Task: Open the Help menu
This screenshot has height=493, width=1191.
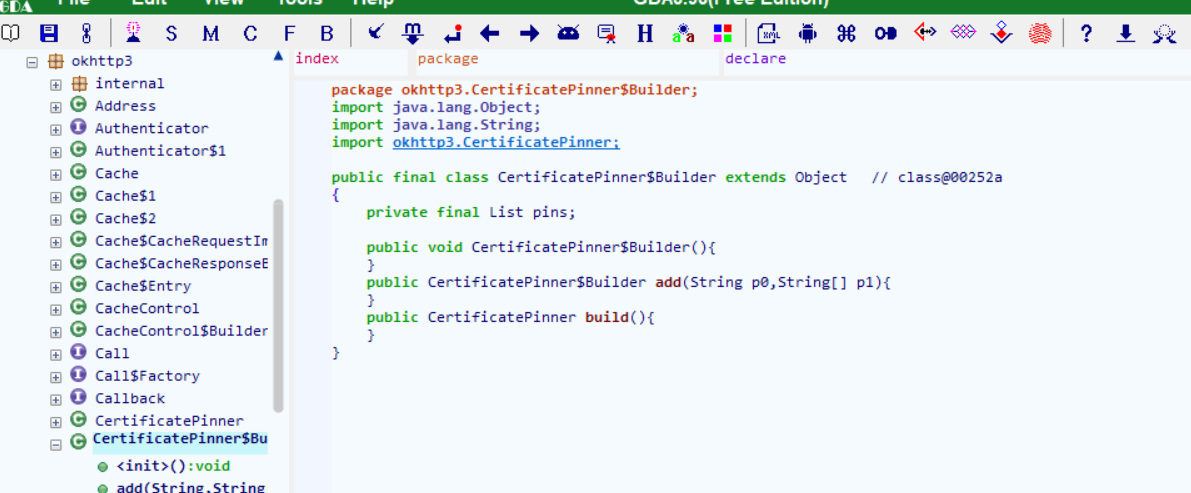Action: 373,3
